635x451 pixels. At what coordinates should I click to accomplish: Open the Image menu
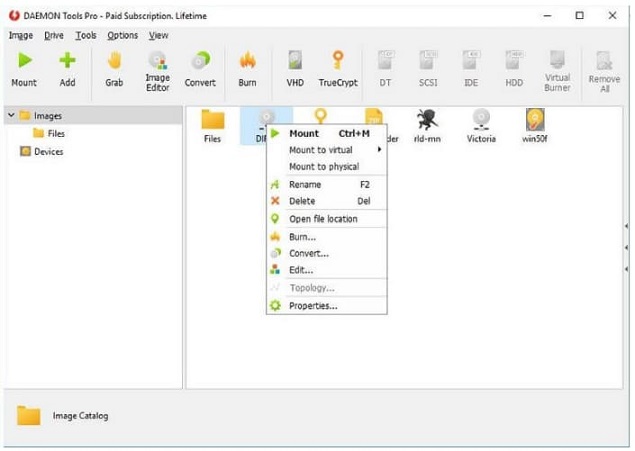(x=21, y=36)
